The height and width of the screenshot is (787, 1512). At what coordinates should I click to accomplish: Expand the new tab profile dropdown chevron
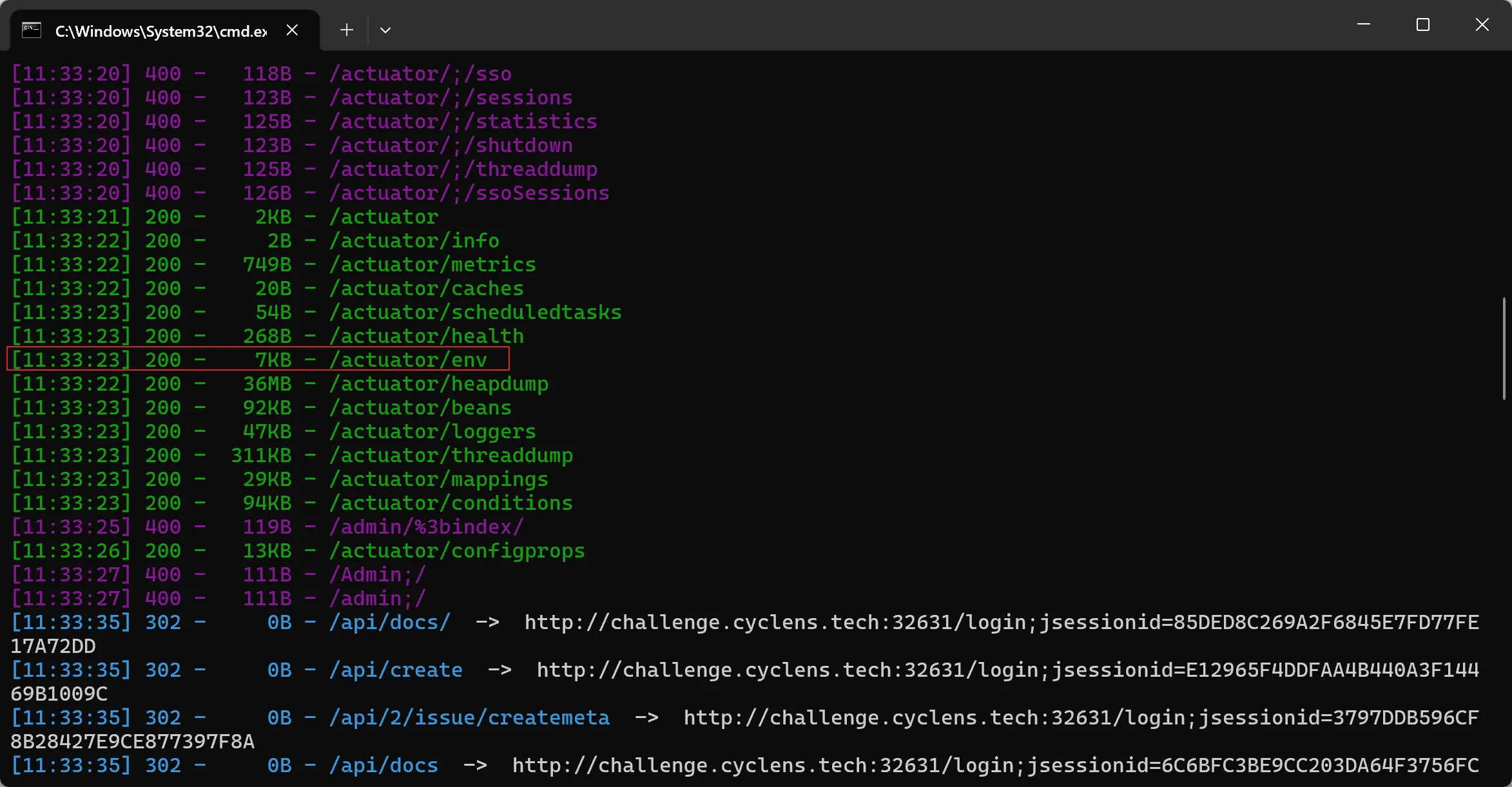[x=385, y=30]
